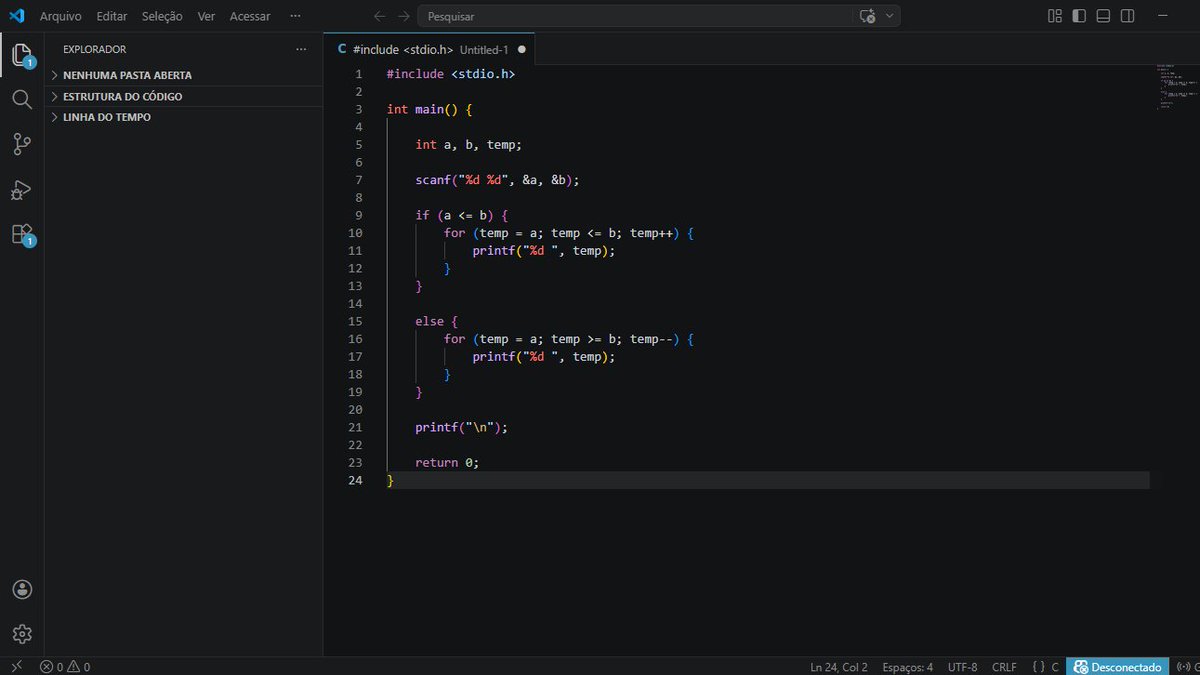Click 'if (a <= b) {' line
This screenshot has width=1200, height=675.
462,215
